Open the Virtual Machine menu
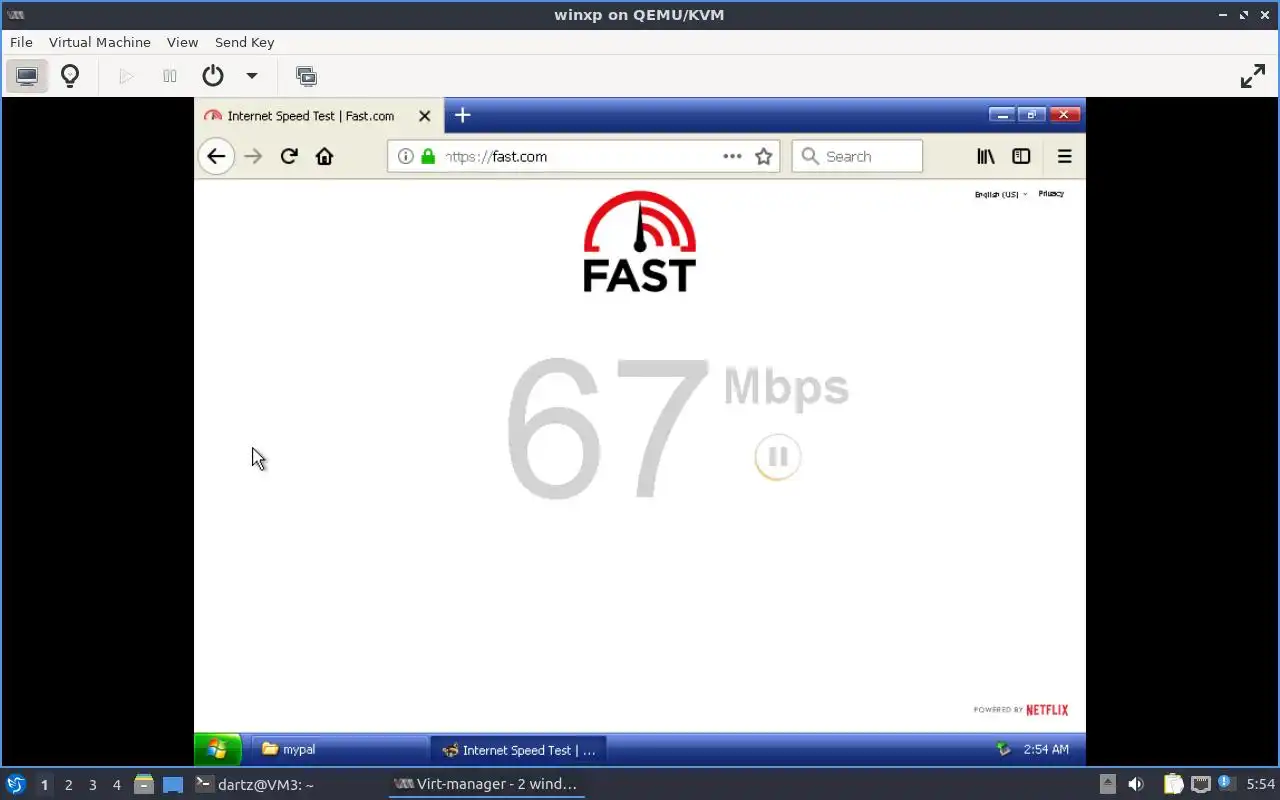This screenshot has width=1280, height=800. click(100, 42)
